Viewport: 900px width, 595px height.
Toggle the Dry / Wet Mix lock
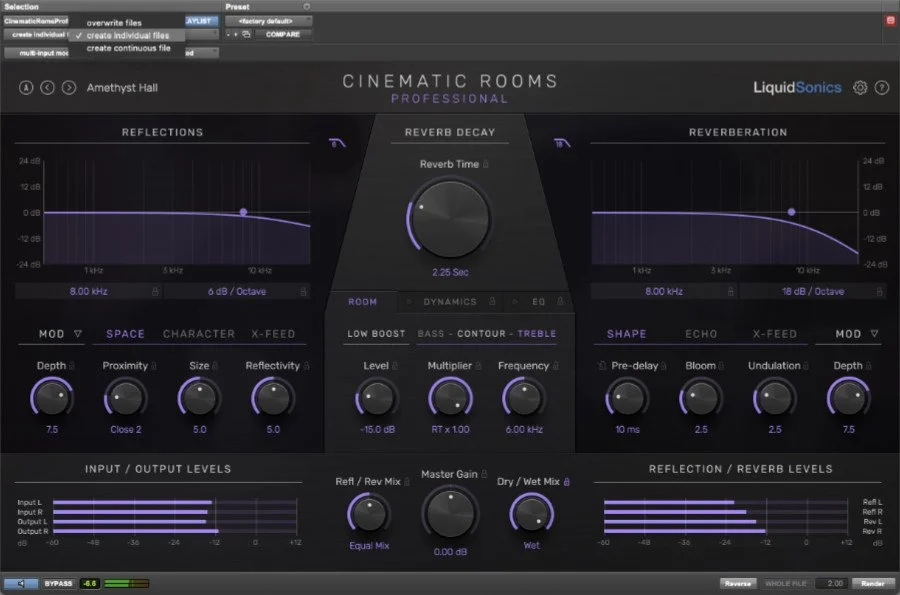(567, 482)
